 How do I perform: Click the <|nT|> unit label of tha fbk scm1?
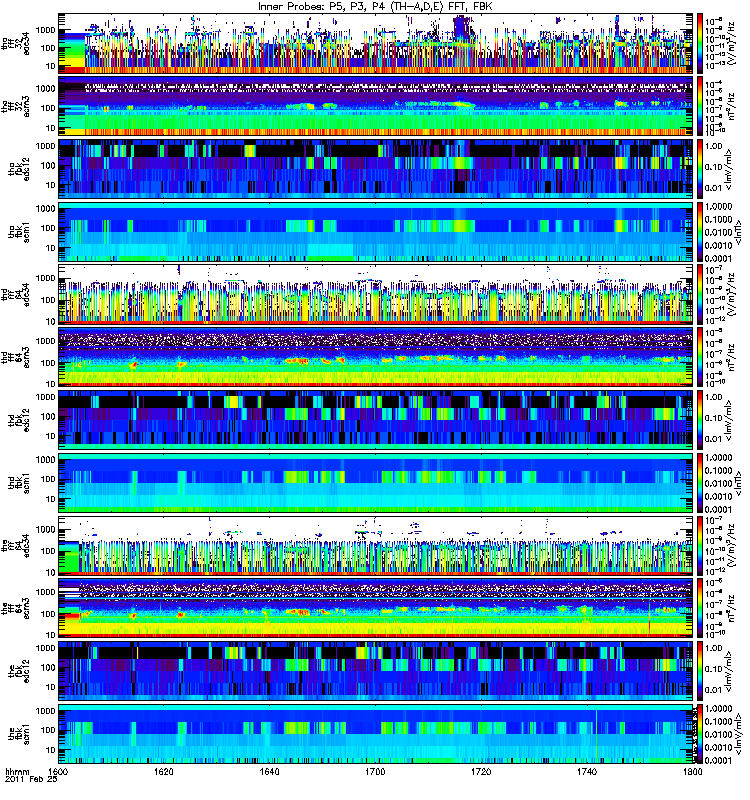pos(737,232)
